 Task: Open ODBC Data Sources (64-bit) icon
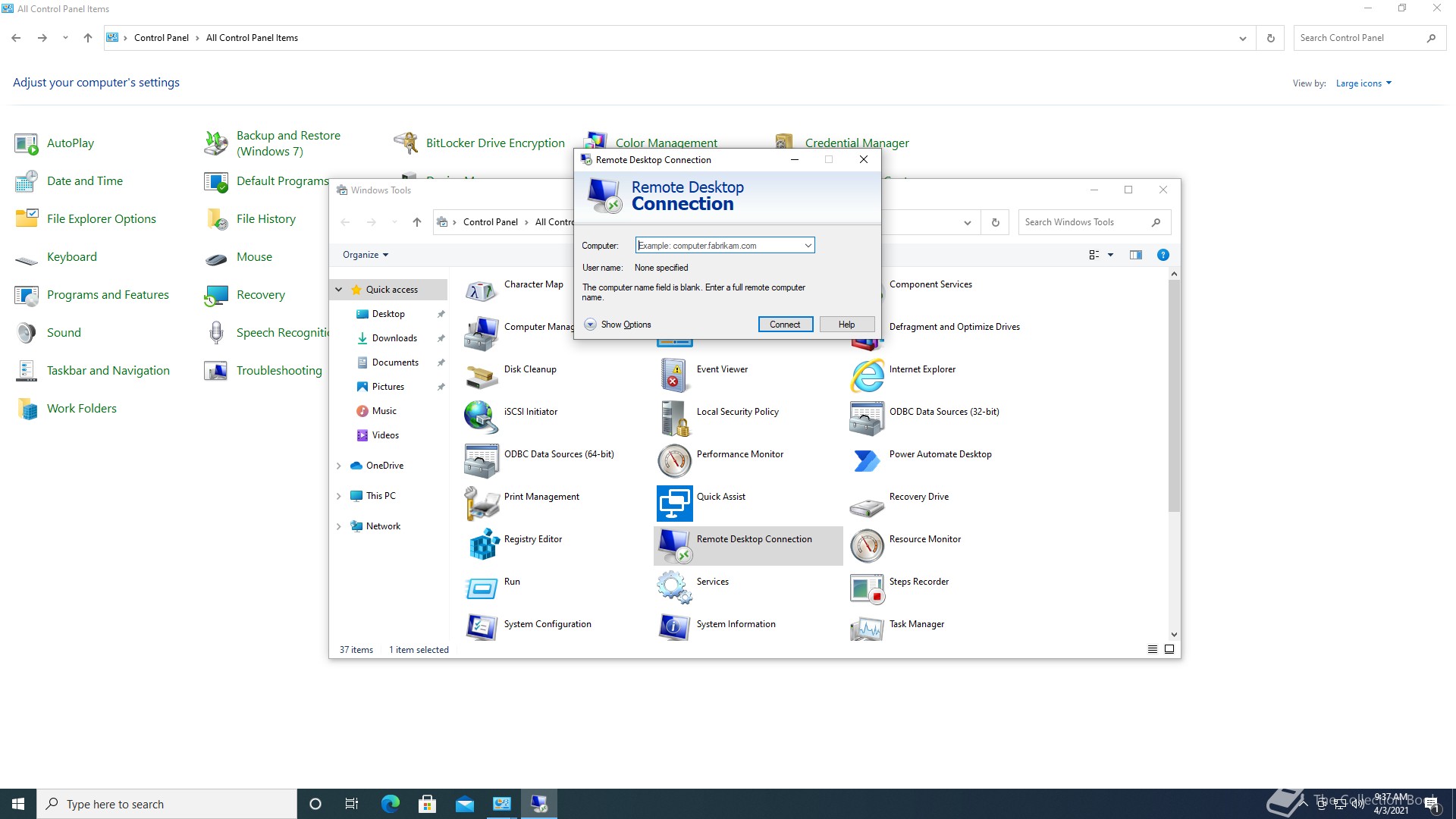482,461
